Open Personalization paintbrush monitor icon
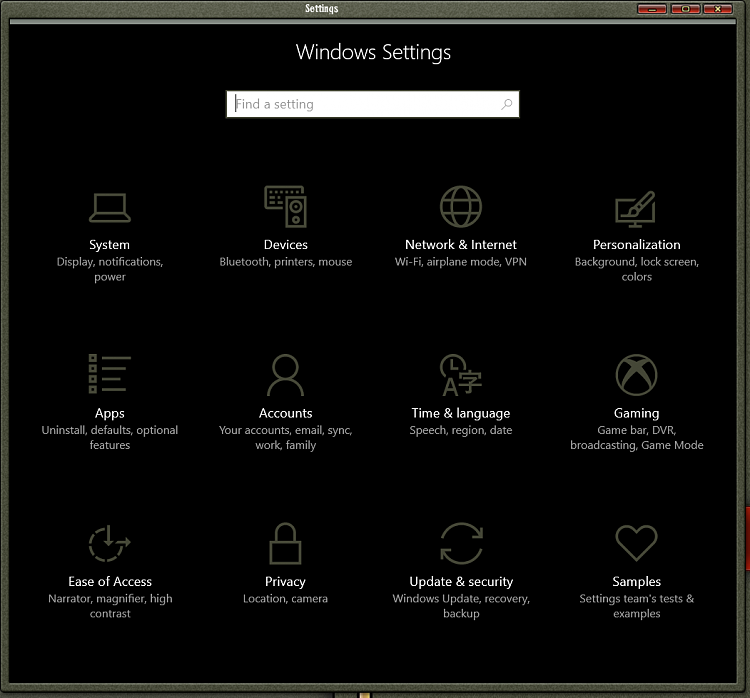This screenshot has width=750, height=698. (x=636, y=209)
